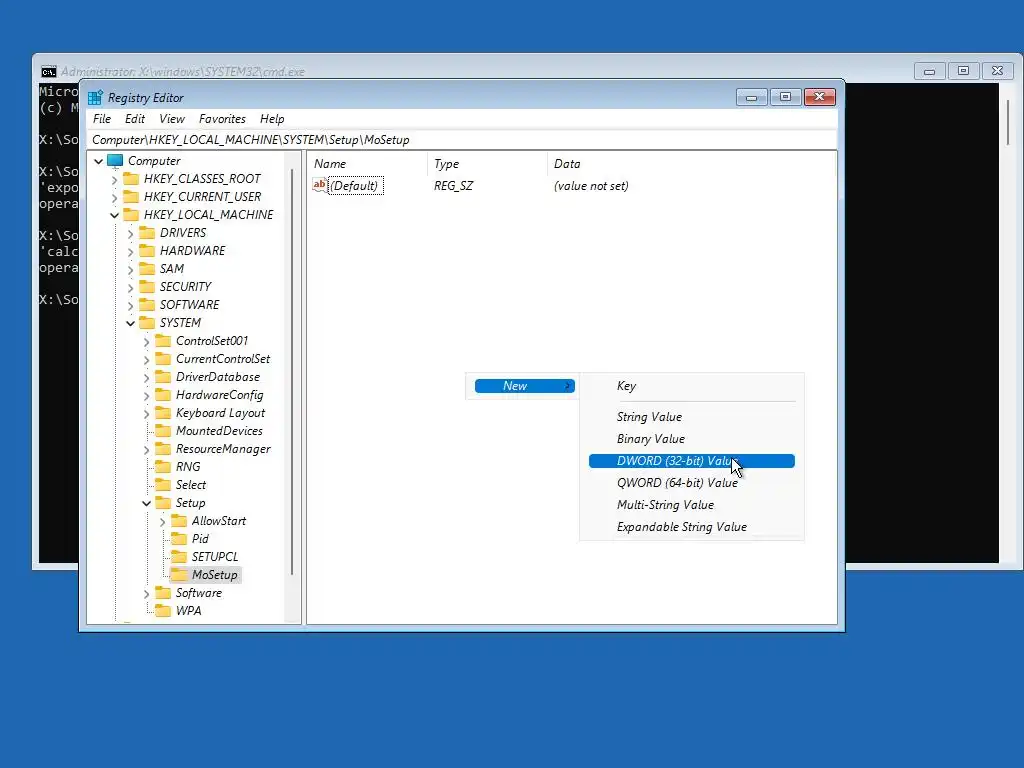
Task: Choose Key in the New submenu
Action: pos(692,386)
